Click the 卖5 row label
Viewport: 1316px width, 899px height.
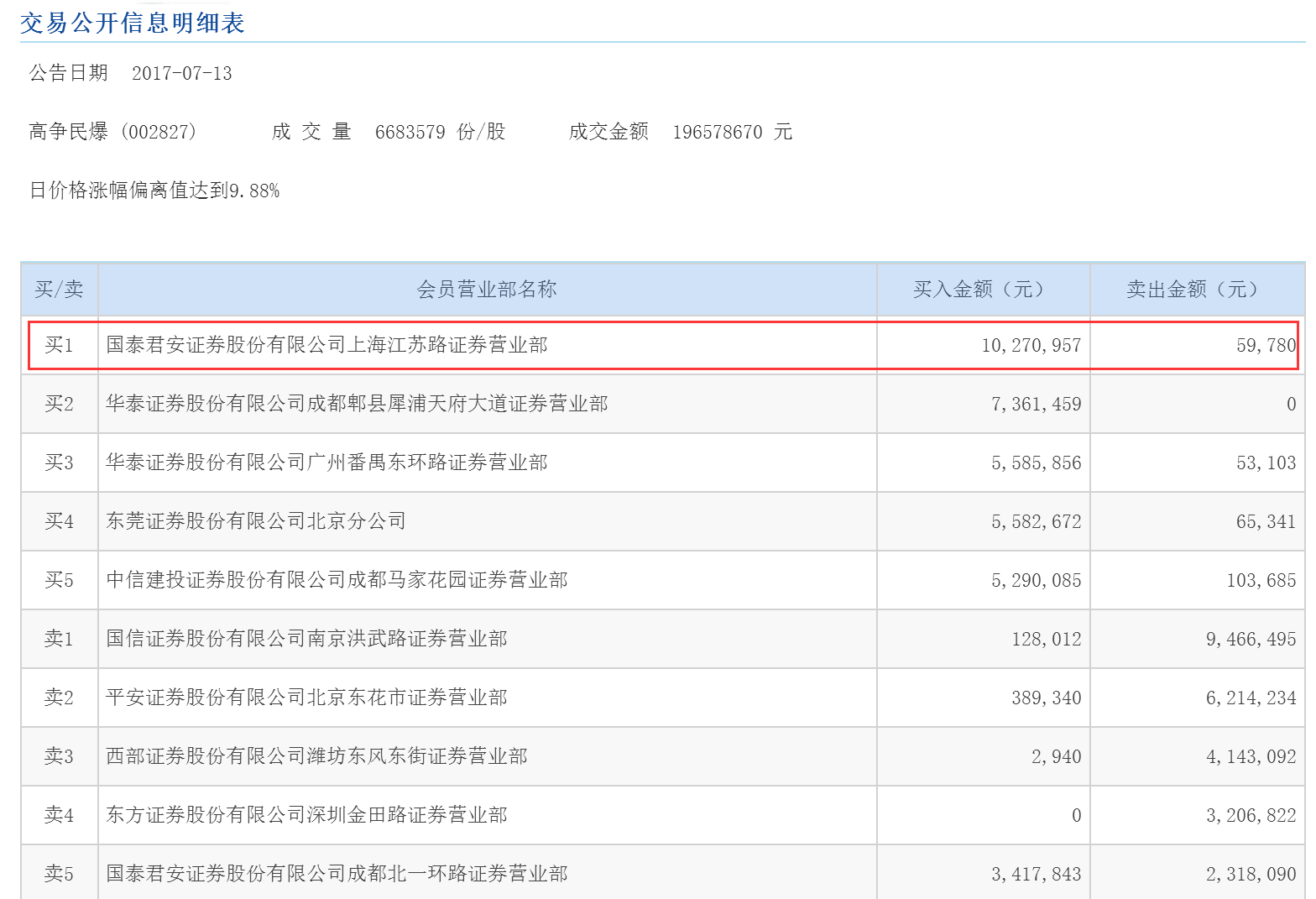(x=60, y=874)
